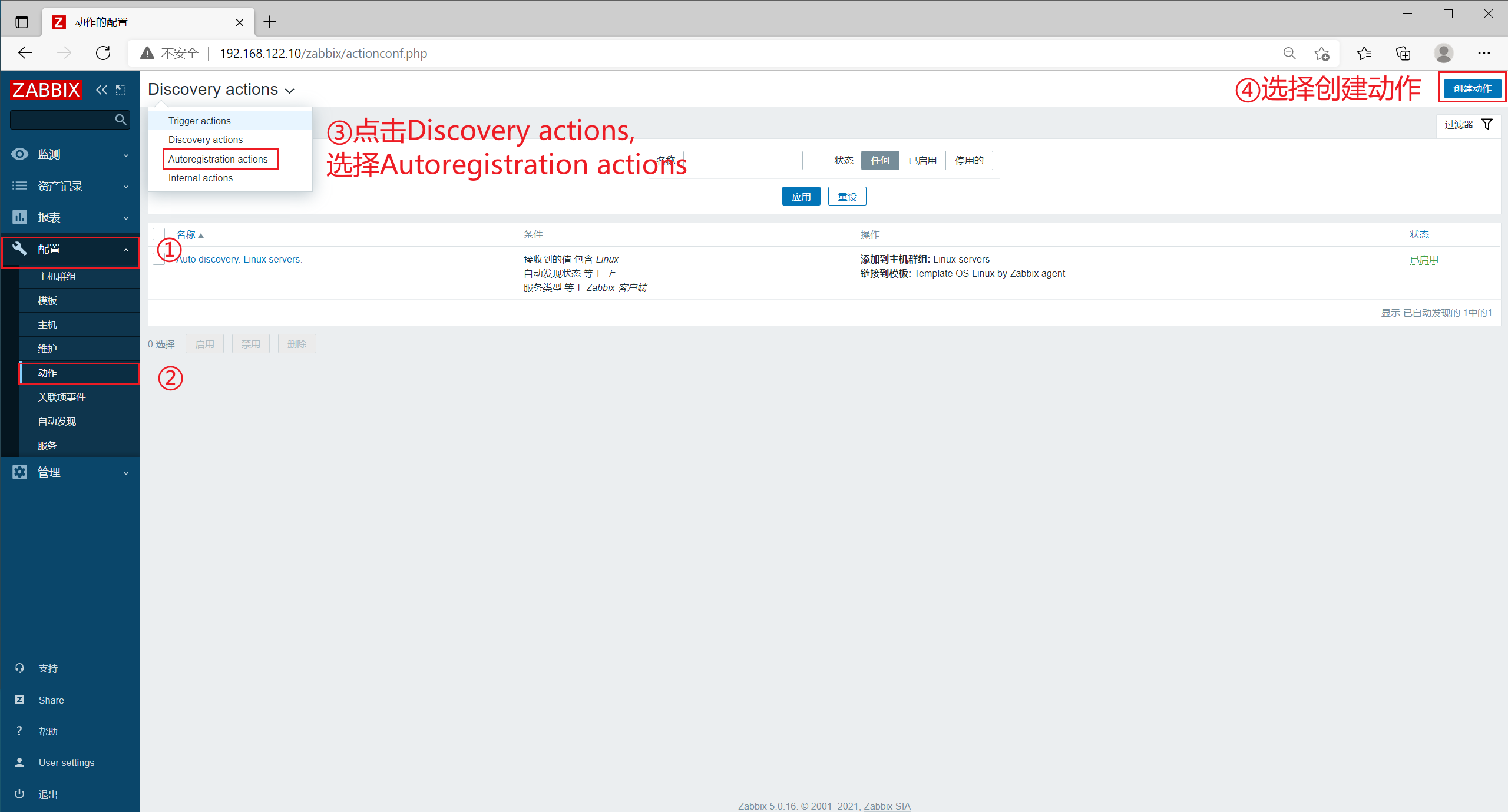Collapse the 配置 menu section
Image resolution: width=1508 pixels, height=812 pixels.
(70, 249)
